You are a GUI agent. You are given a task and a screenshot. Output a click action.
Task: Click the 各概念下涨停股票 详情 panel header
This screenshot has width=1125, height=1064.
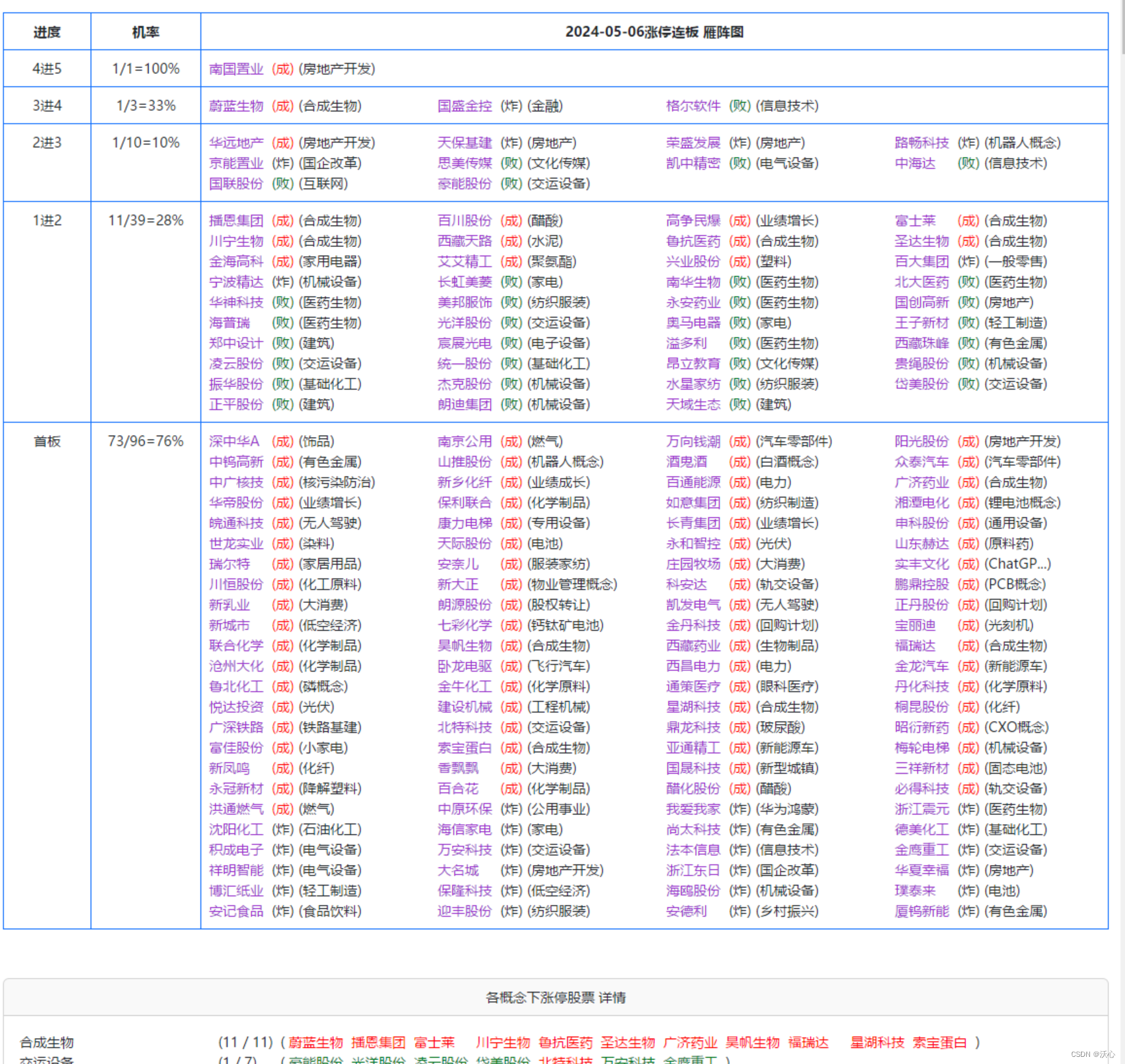point(556,997)
